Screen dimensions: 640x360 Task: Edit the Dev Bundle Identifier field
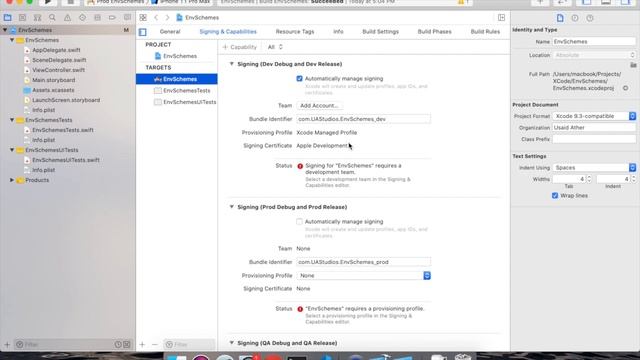pos(363,119)
